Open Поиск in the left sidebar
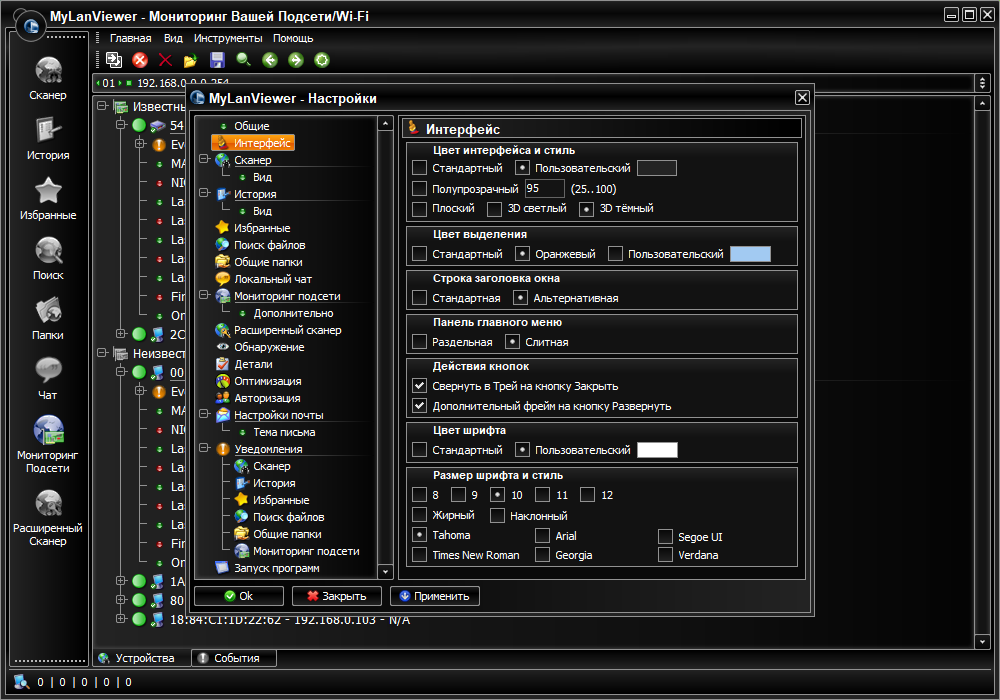Viewport: 1000px width, 700px height. tap(48, 258)
